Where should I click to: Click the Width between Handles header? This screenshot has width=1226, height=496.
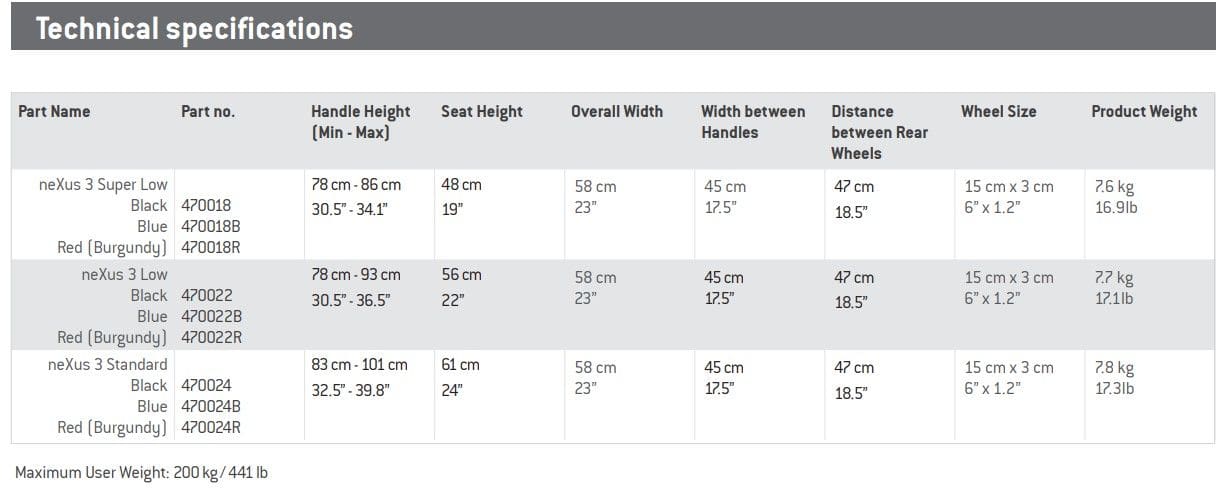tap(753, 122)
